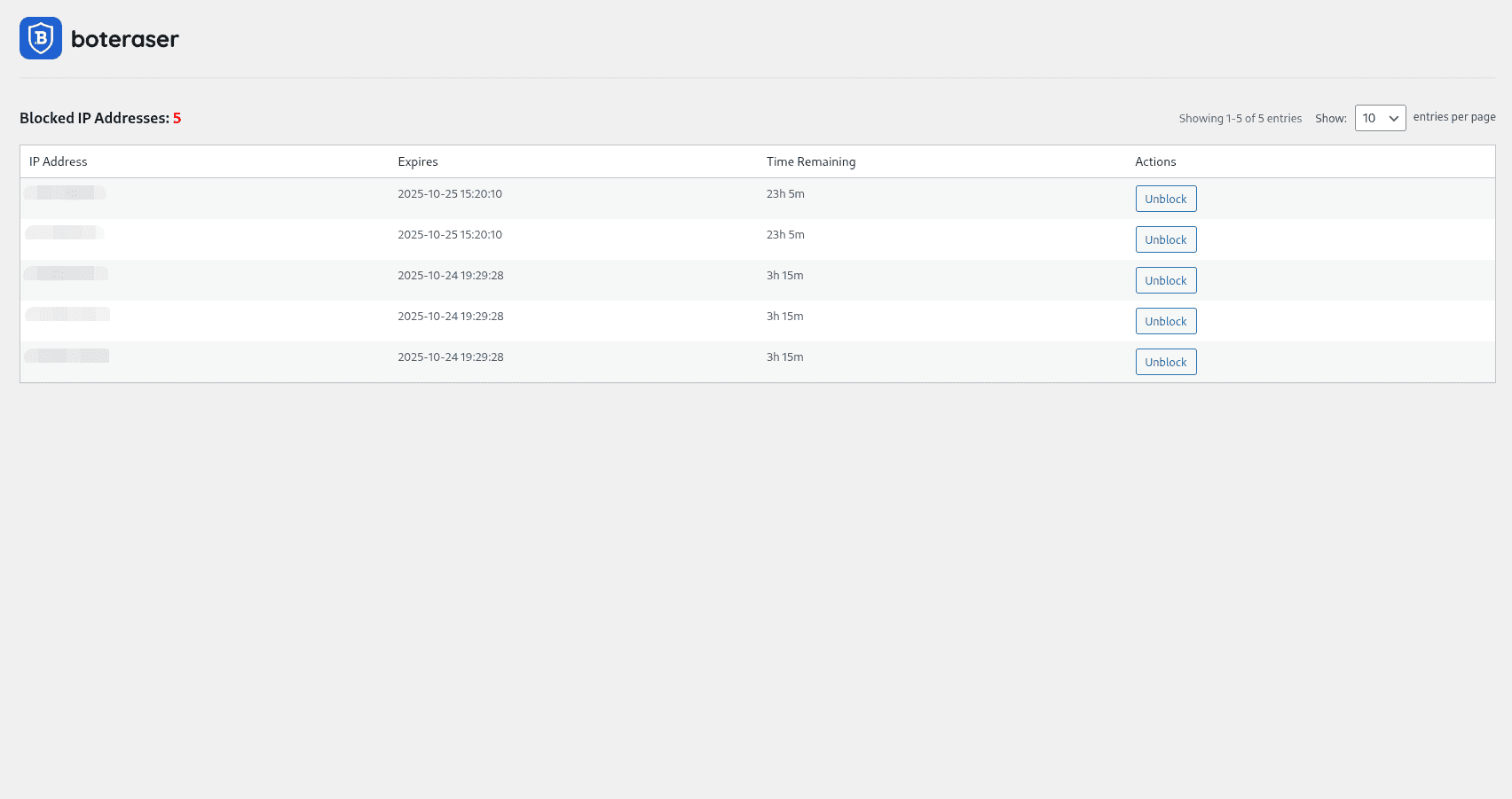The height and width of the screenshot is (799, 1512).
Task: Unblock the IP in the last table row
Action: (x=1166, y=362)
